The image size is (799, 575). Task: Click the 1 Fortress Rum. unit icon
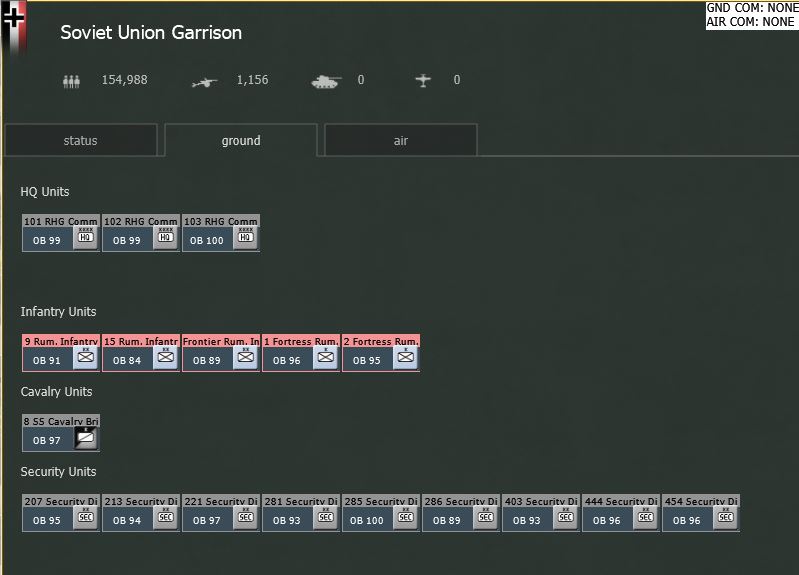point(326,357)
